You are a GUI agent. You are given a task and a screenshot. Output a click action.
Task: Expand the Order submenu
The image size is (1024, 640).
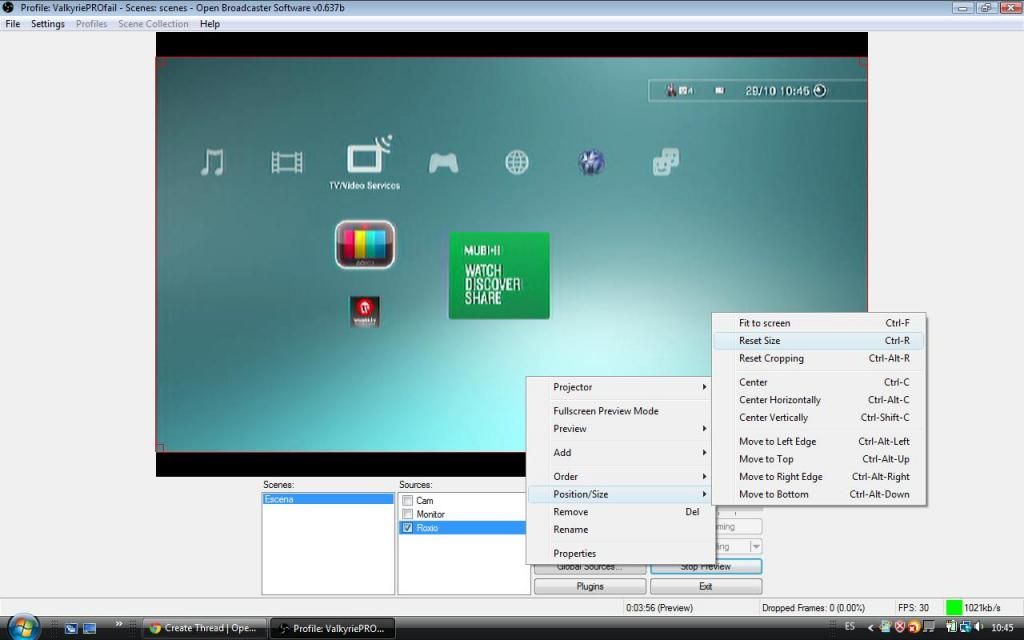pyautogui.click(x=620, y=477)
